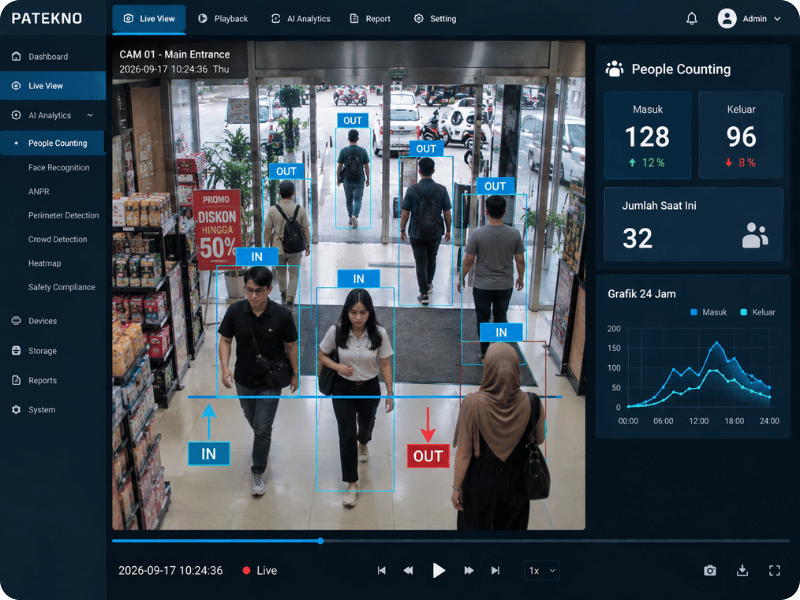
Task: Click the rewind button
Action: (x=408, y=570)
